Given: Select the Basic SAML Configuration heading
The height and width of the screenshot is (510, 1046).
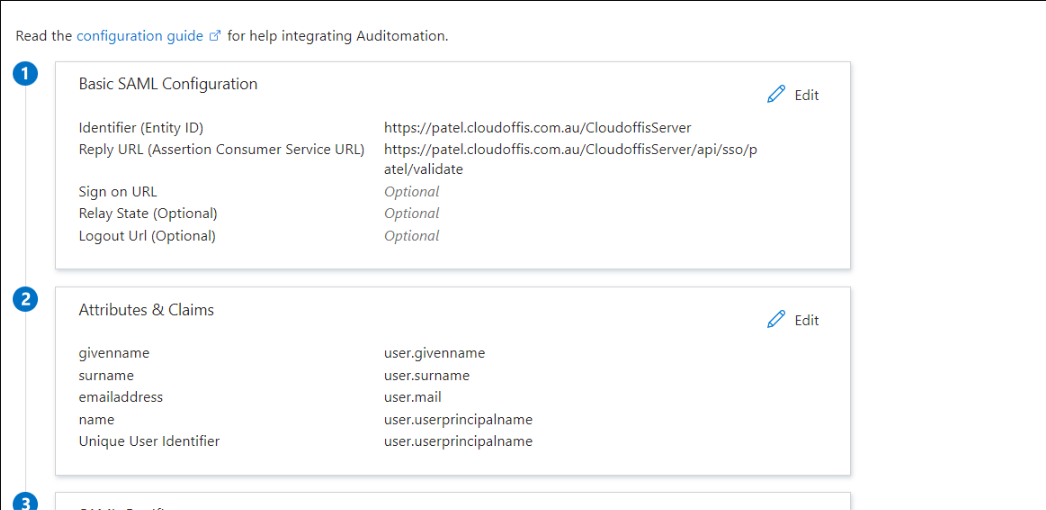Looking at the screenshot, I should tap(168, 84).
